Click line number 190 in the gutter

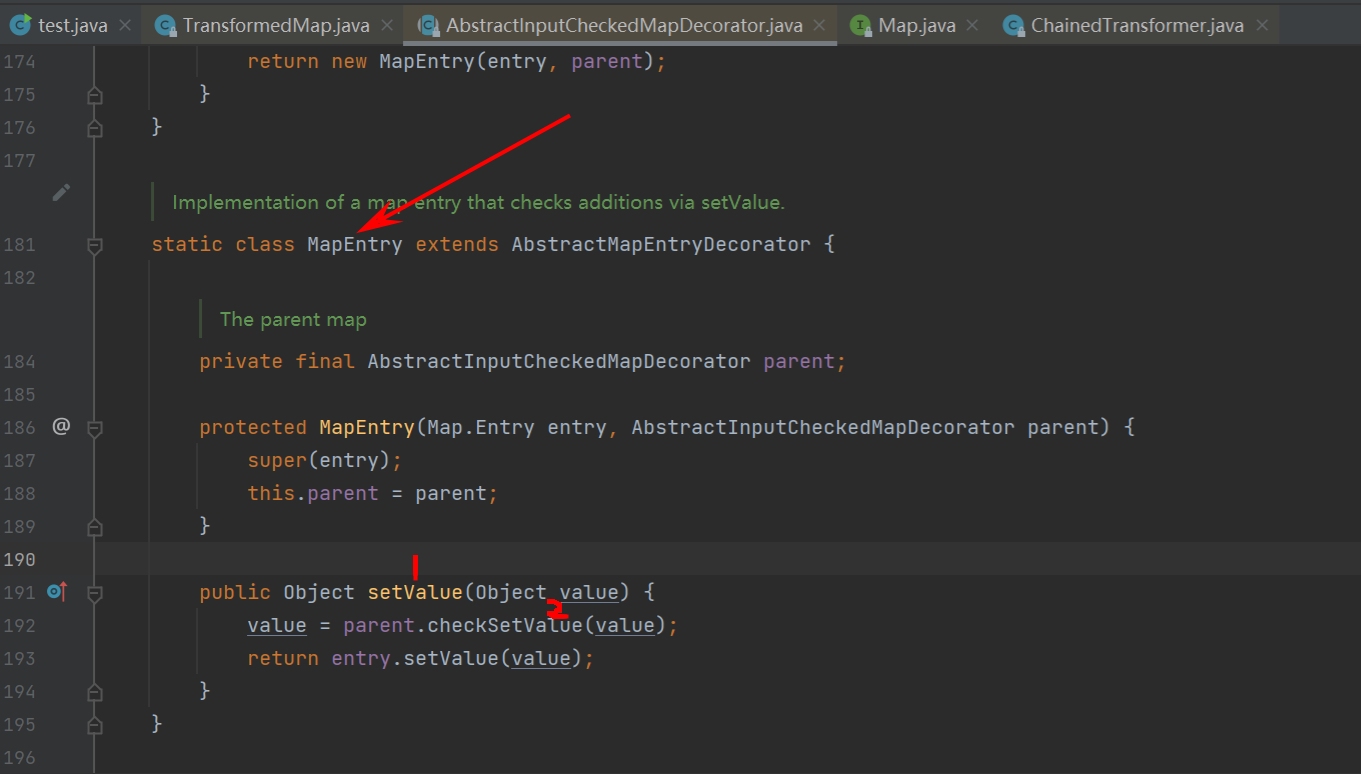pos(20,559)
